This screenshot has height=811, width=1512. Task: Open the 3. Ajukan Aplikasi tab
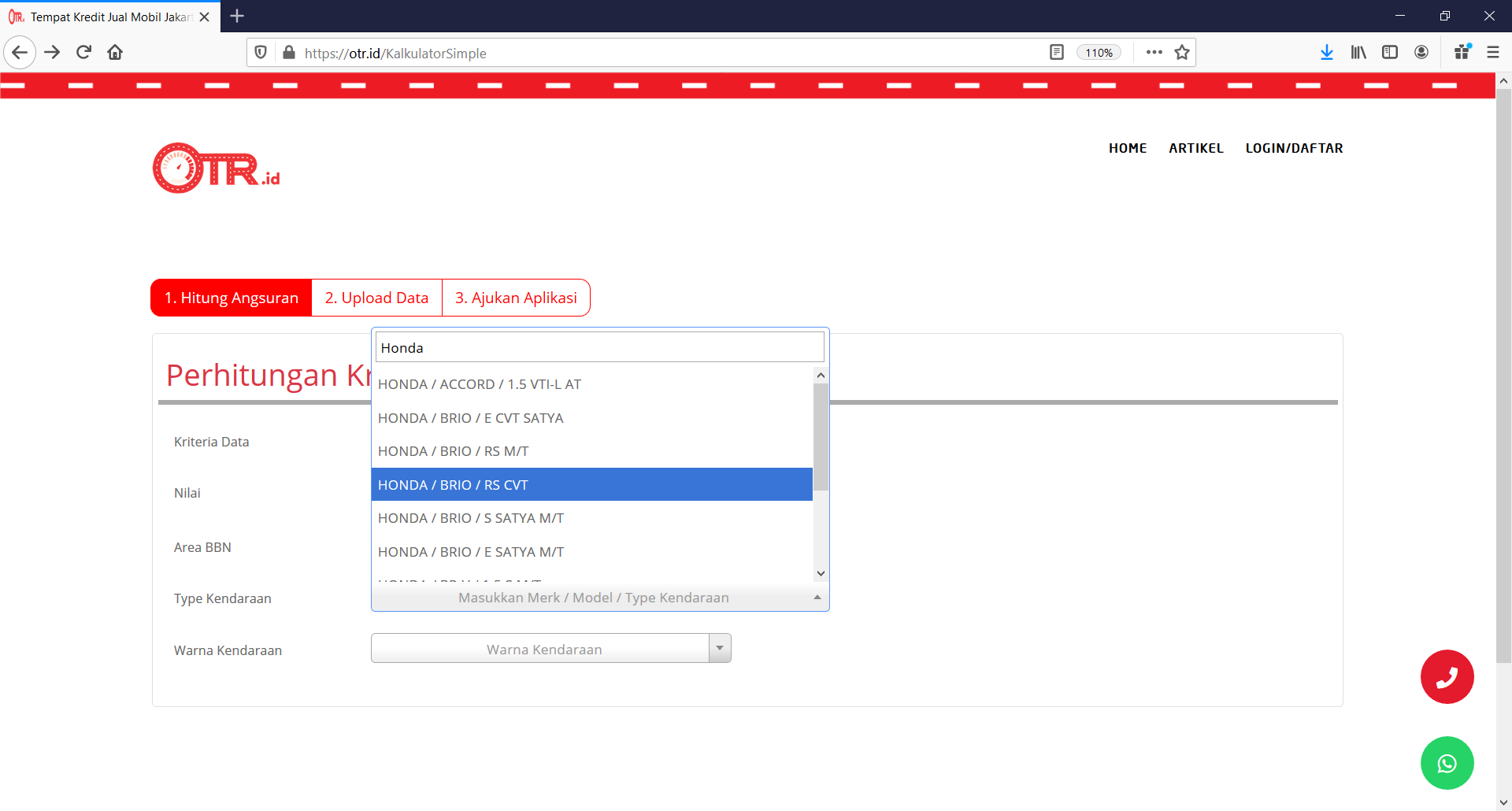(516, 298)
